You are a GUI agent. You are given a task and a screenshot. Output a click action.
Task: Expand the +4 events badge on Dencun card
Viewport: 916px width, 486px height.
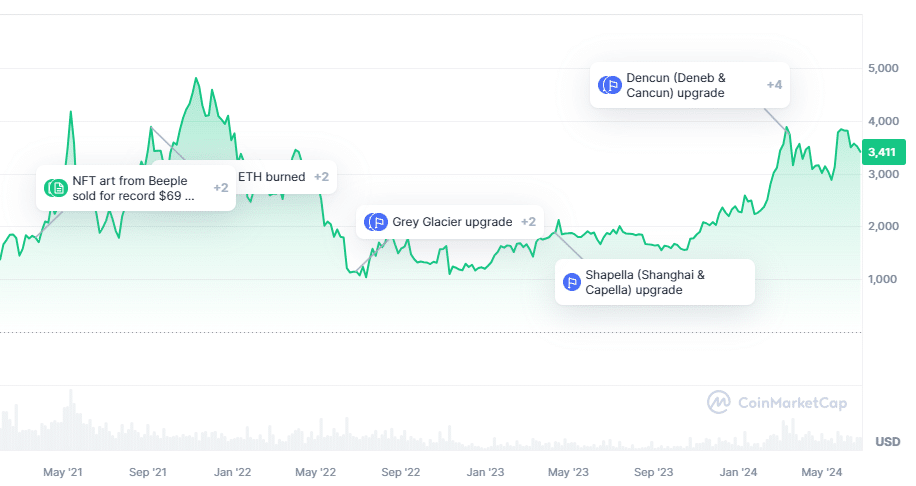pyautogui.click(x=774, y=85)
